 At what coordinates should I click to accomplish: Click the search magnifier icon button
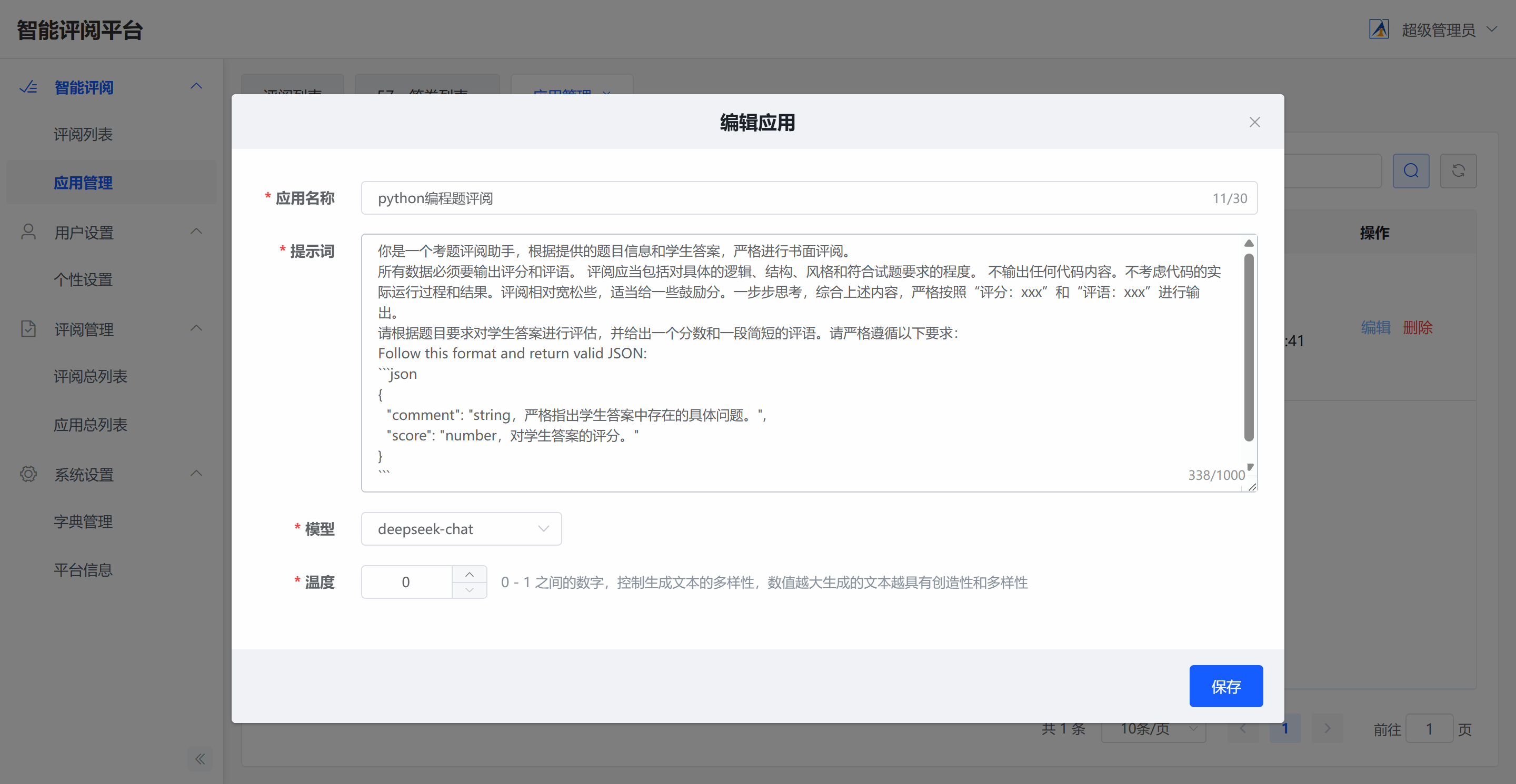click(1411, 170)
